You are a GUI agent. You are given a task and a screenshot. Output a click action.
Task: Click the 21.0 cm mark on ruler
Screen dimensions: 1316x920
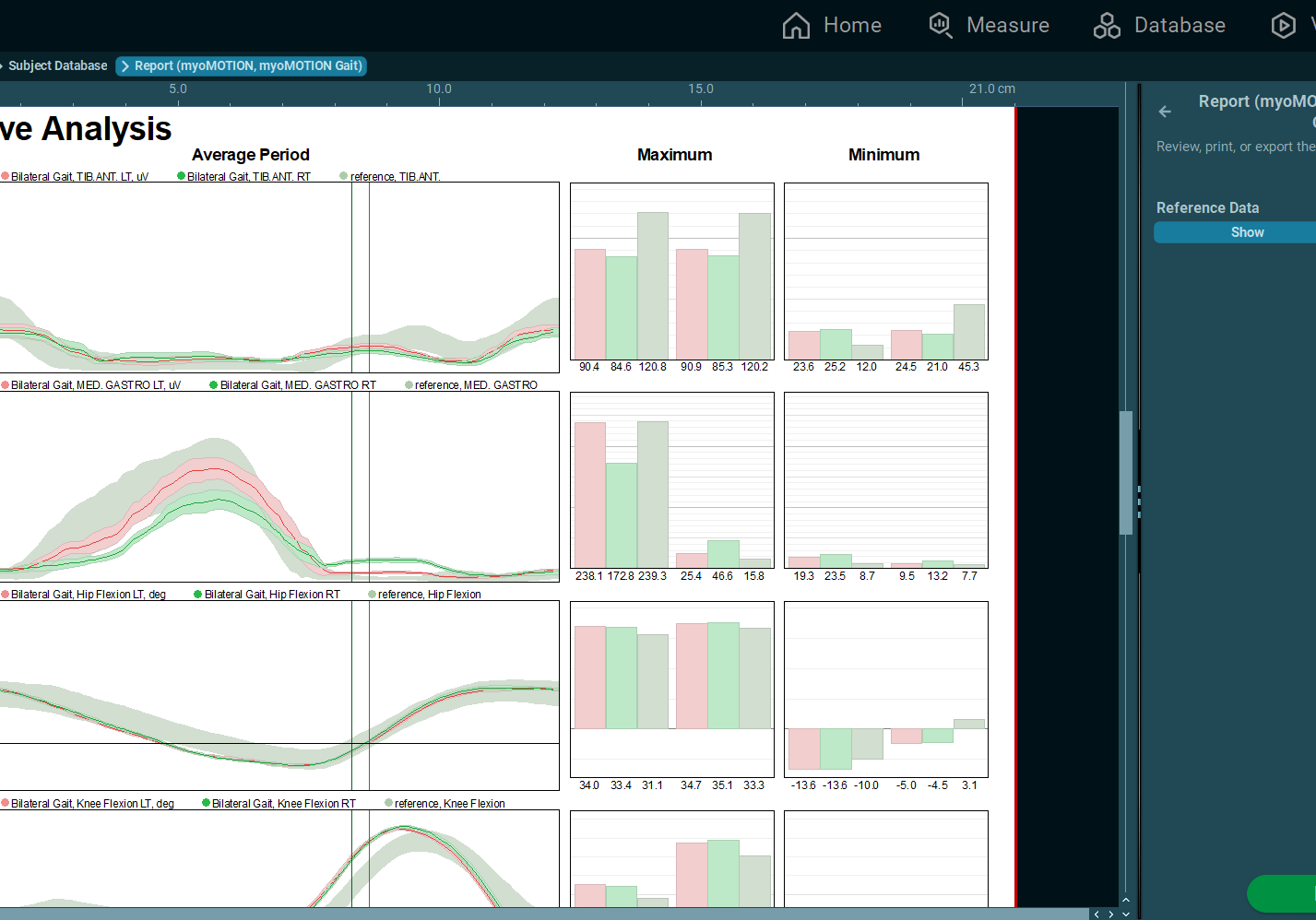[x=992, y=89]
